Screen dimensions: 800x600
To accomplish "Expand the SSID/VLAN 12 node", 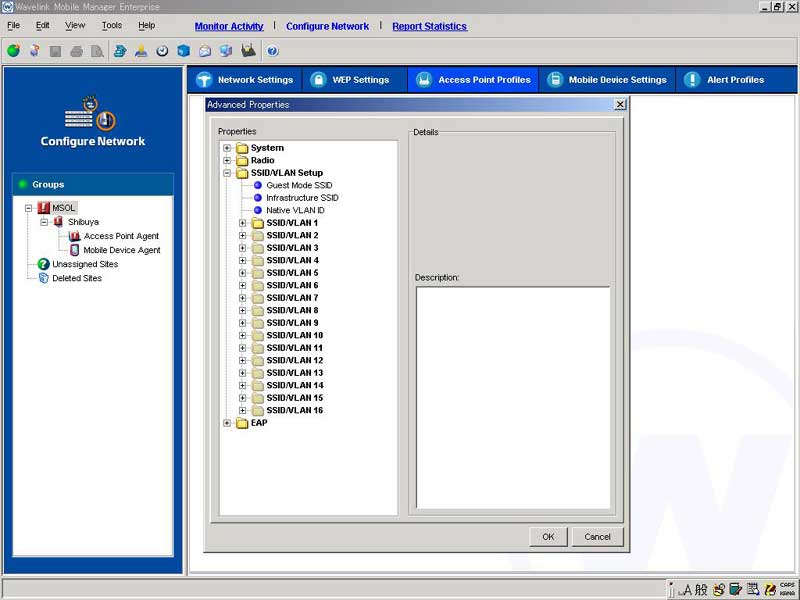I will (x=243, y=360).
